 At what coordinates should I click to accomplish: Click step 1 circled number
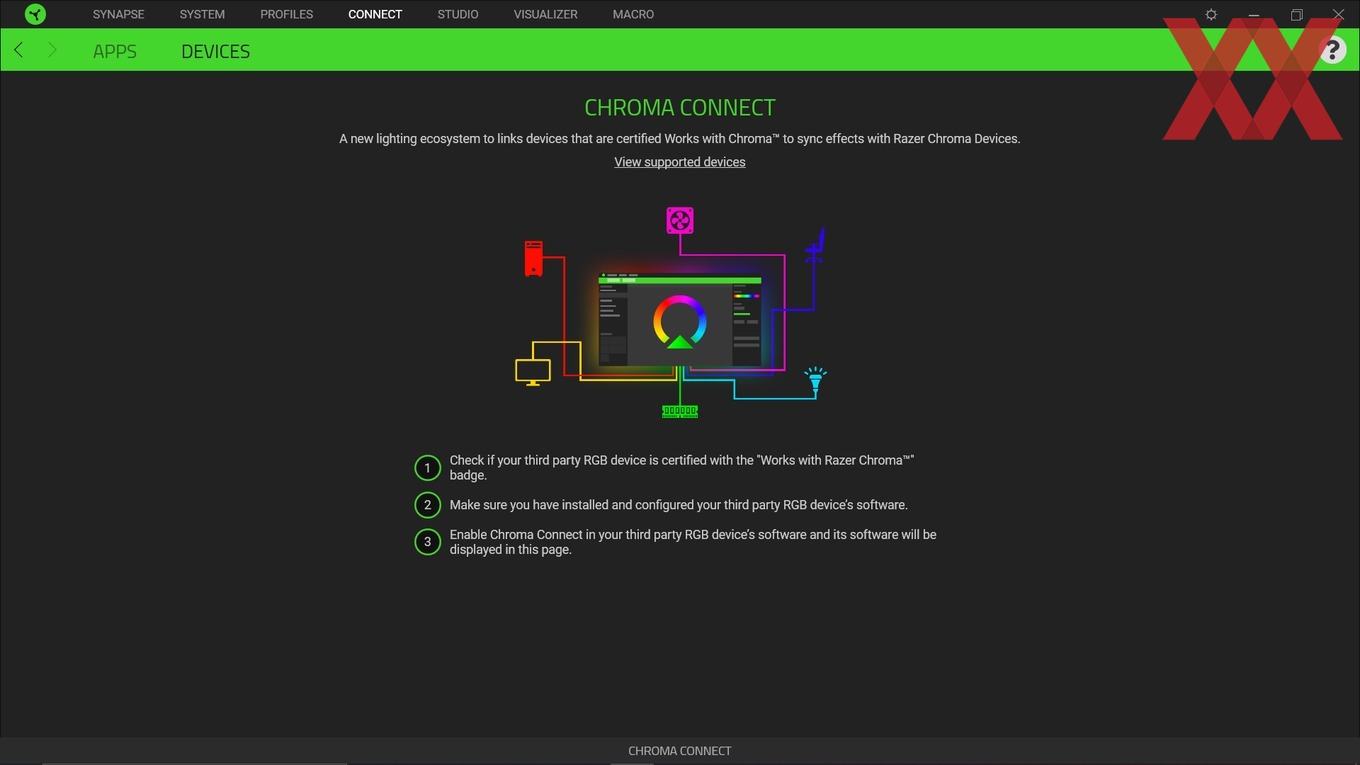[427, 468]
